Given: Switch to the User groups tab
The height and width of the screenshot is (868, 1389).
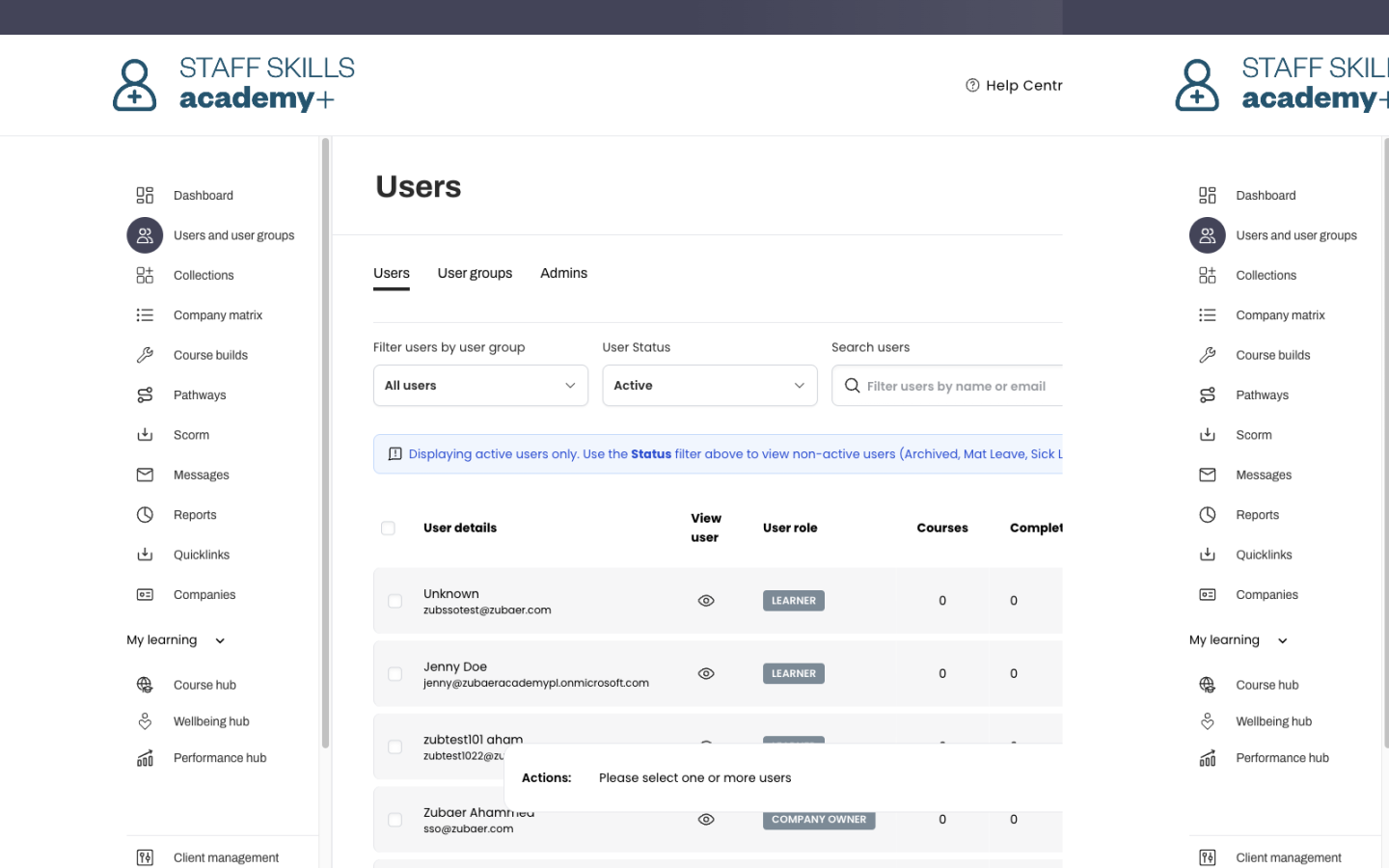Looking at the screenshot, I should (x=475, y=273).
